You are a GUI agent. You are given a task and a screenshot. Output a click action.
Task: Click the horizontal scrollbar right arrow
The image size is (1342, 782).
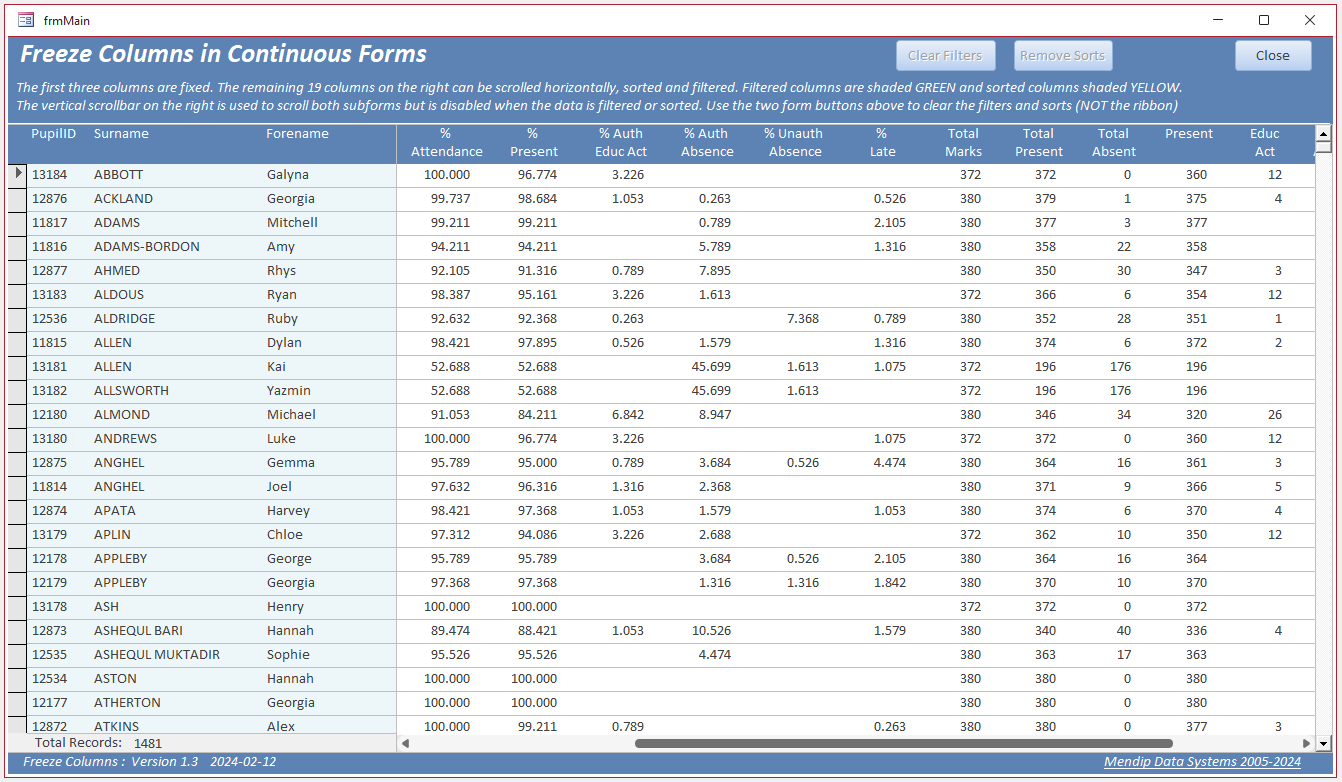click(1307, 743)
